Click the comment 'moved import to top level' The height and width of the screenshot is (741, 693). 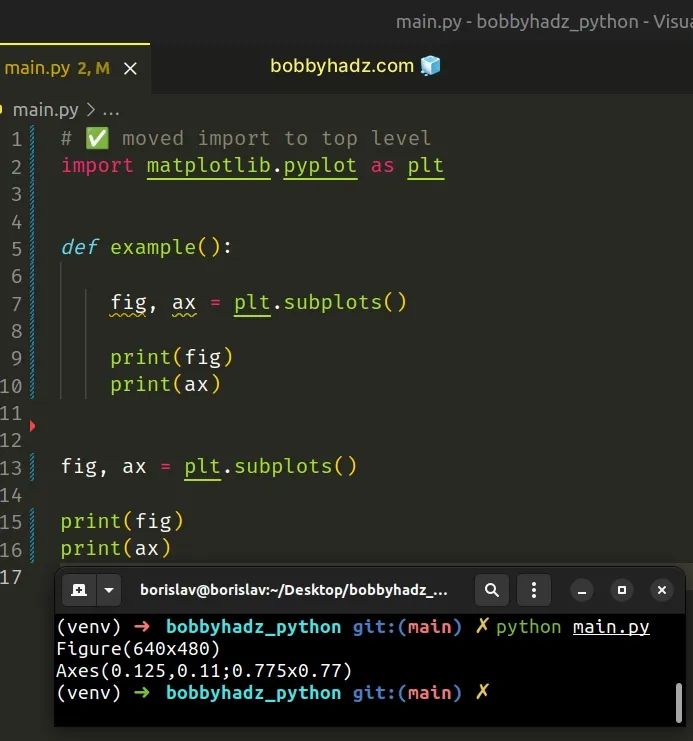tap(277, 138)
